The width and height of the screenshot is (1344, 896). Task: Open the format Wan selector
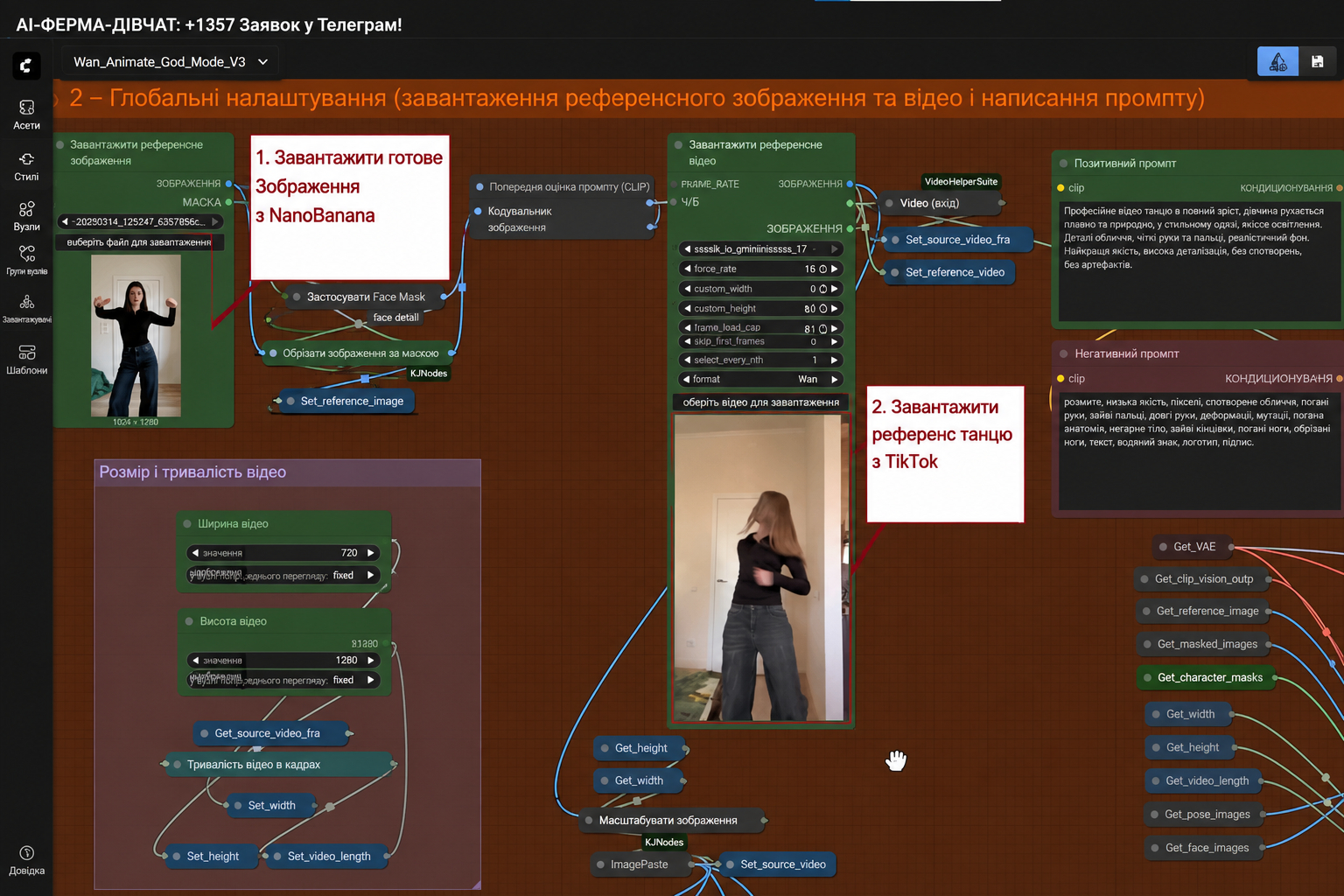760,379
